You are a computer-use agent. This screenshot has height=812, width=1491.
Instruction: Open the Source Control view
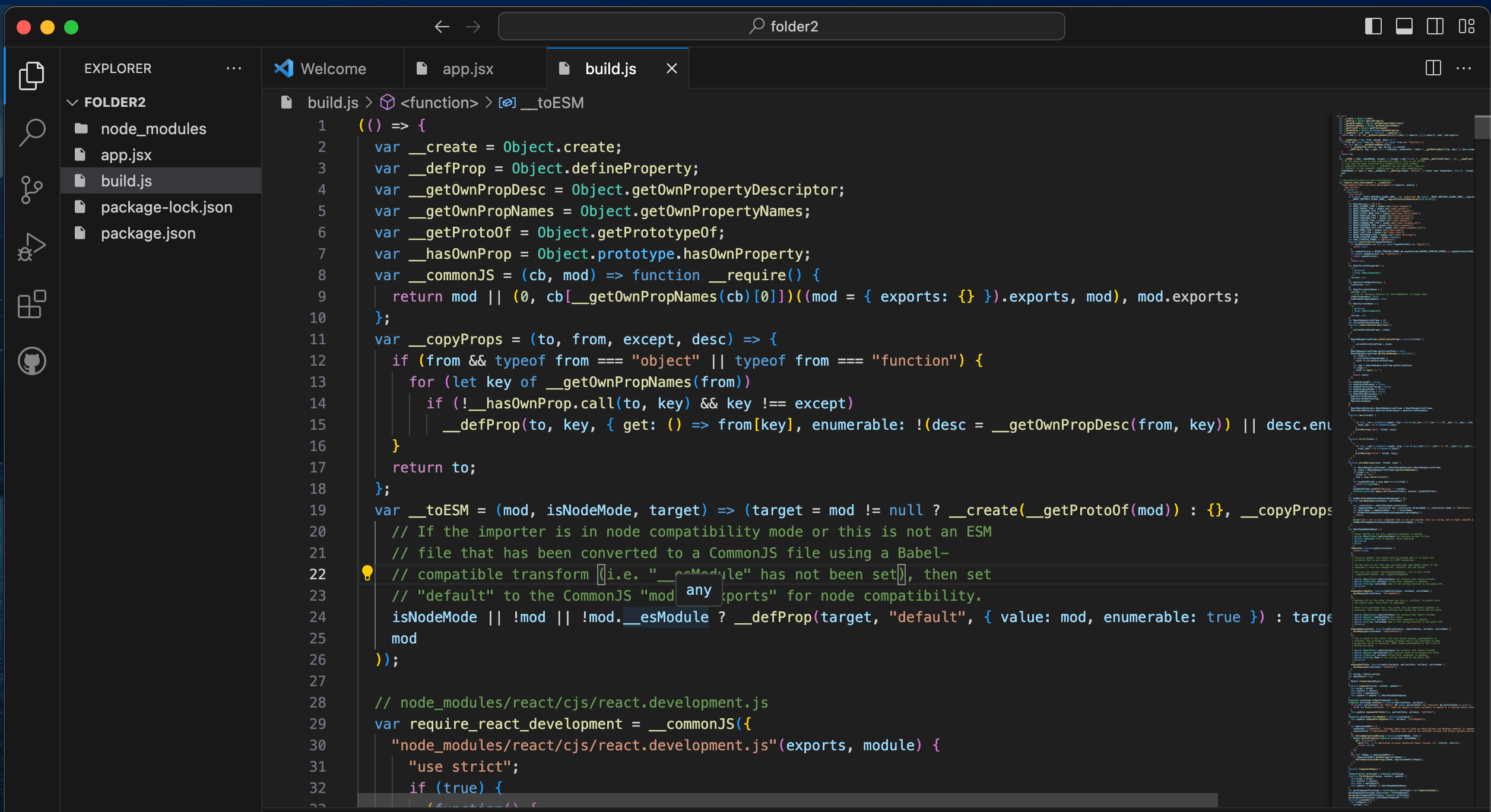click(31, 190)
